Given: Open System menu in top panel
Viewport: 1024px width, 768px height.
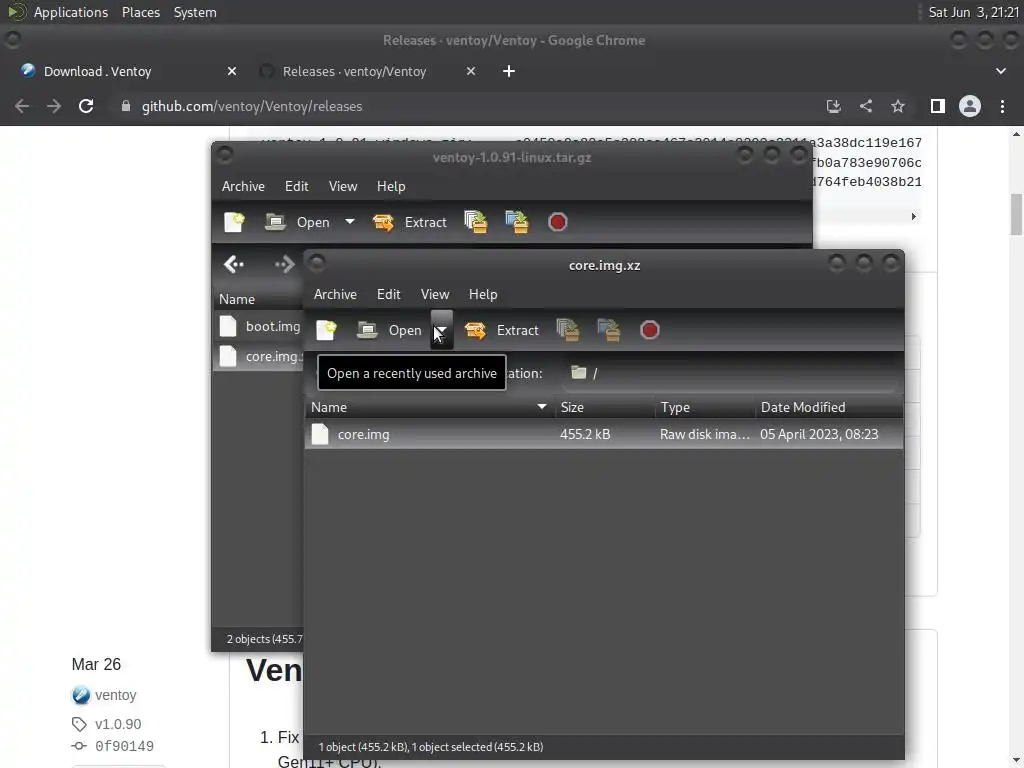Looking at the screenshot, I should 195,12.
